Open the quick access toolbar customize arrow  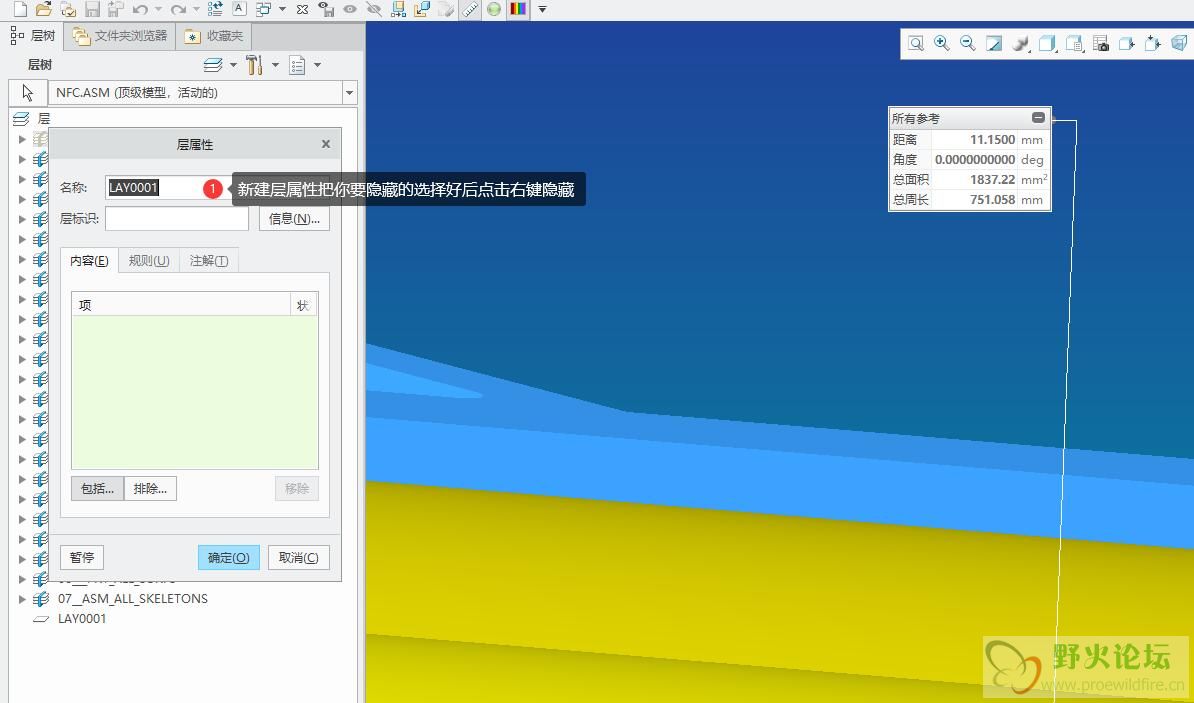(x=542, y=9)
